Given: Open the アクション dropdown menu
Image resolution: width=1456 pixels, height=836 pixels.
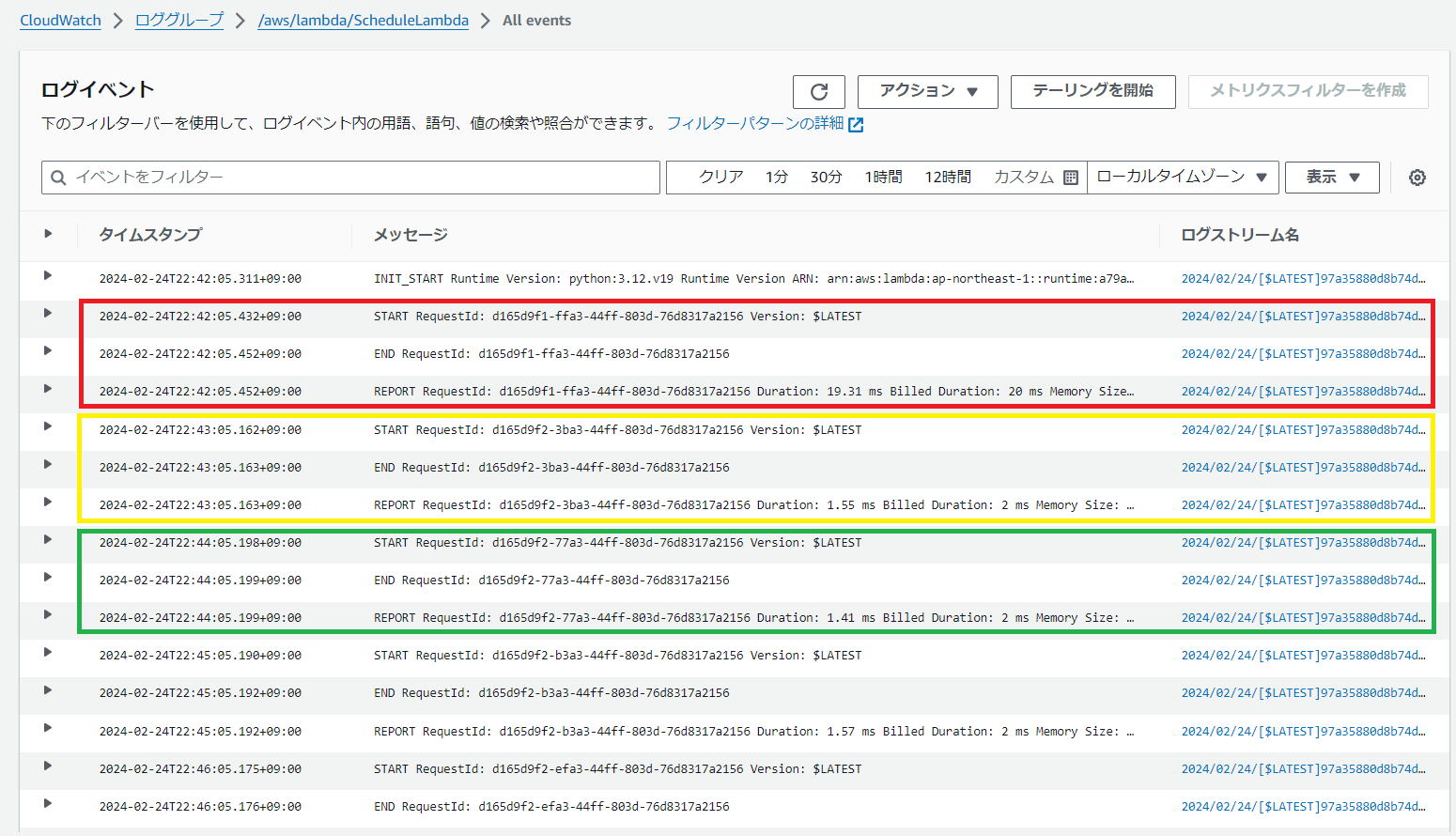Looking at the screenshot, I should pyautogui.click(x=927, y=91).
